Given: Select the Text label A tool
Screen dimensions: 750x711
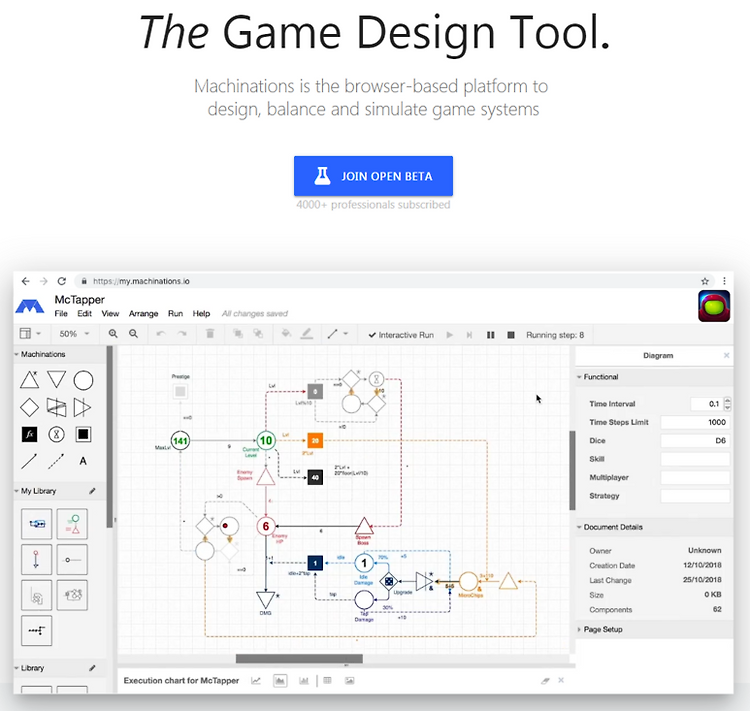Looking at the screenshot, I should 83,461.
